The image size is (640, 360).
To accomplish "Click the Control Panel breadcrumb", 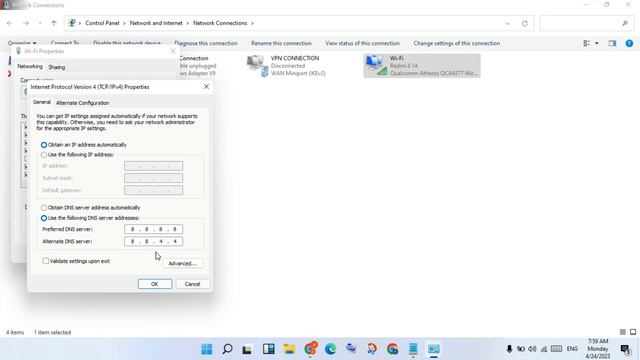I will tap(102, 23).
